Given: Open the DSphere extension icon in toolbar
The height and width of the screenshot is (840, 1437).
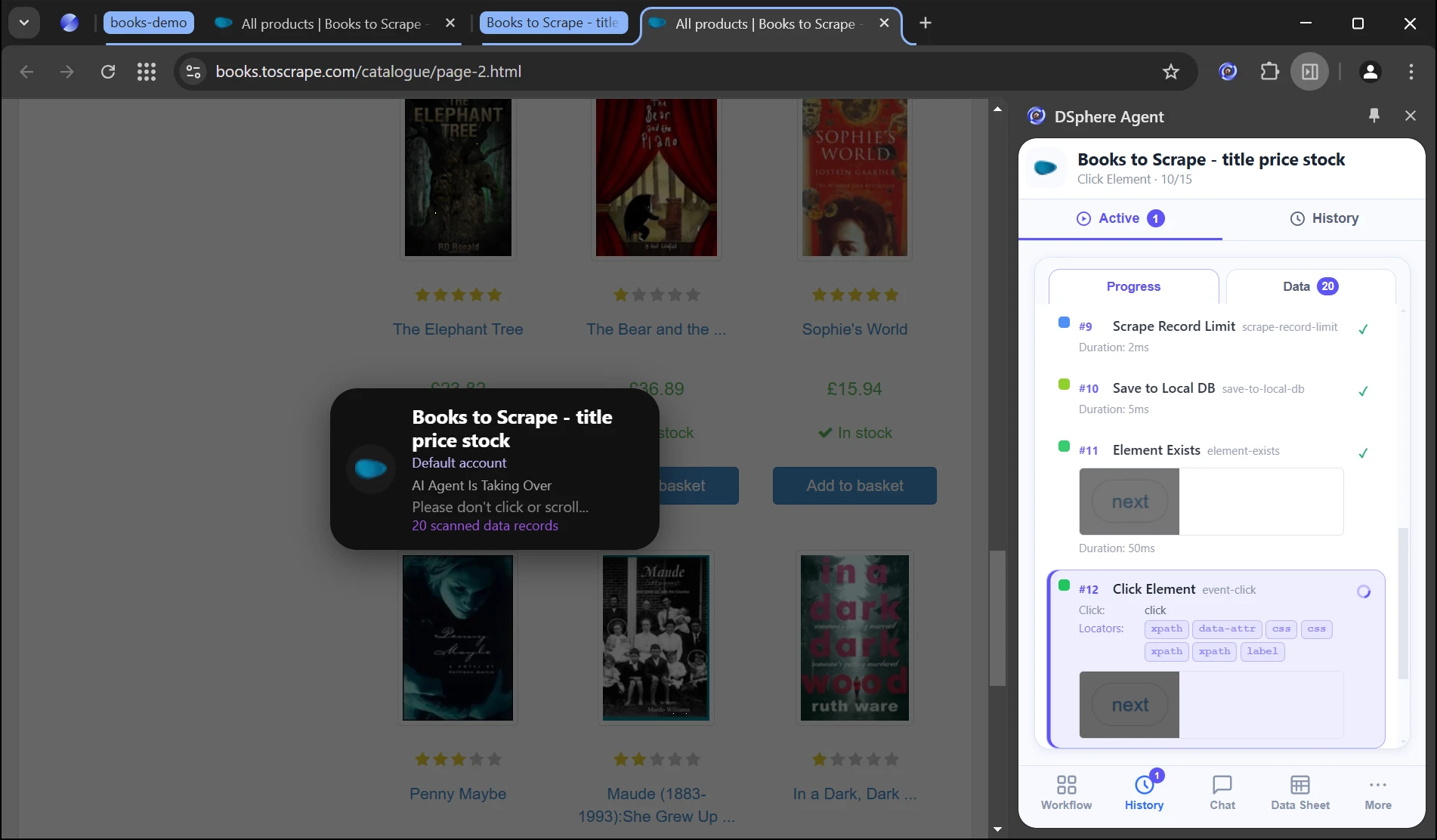Looking at the screenshot, I should coord(1228,72).
